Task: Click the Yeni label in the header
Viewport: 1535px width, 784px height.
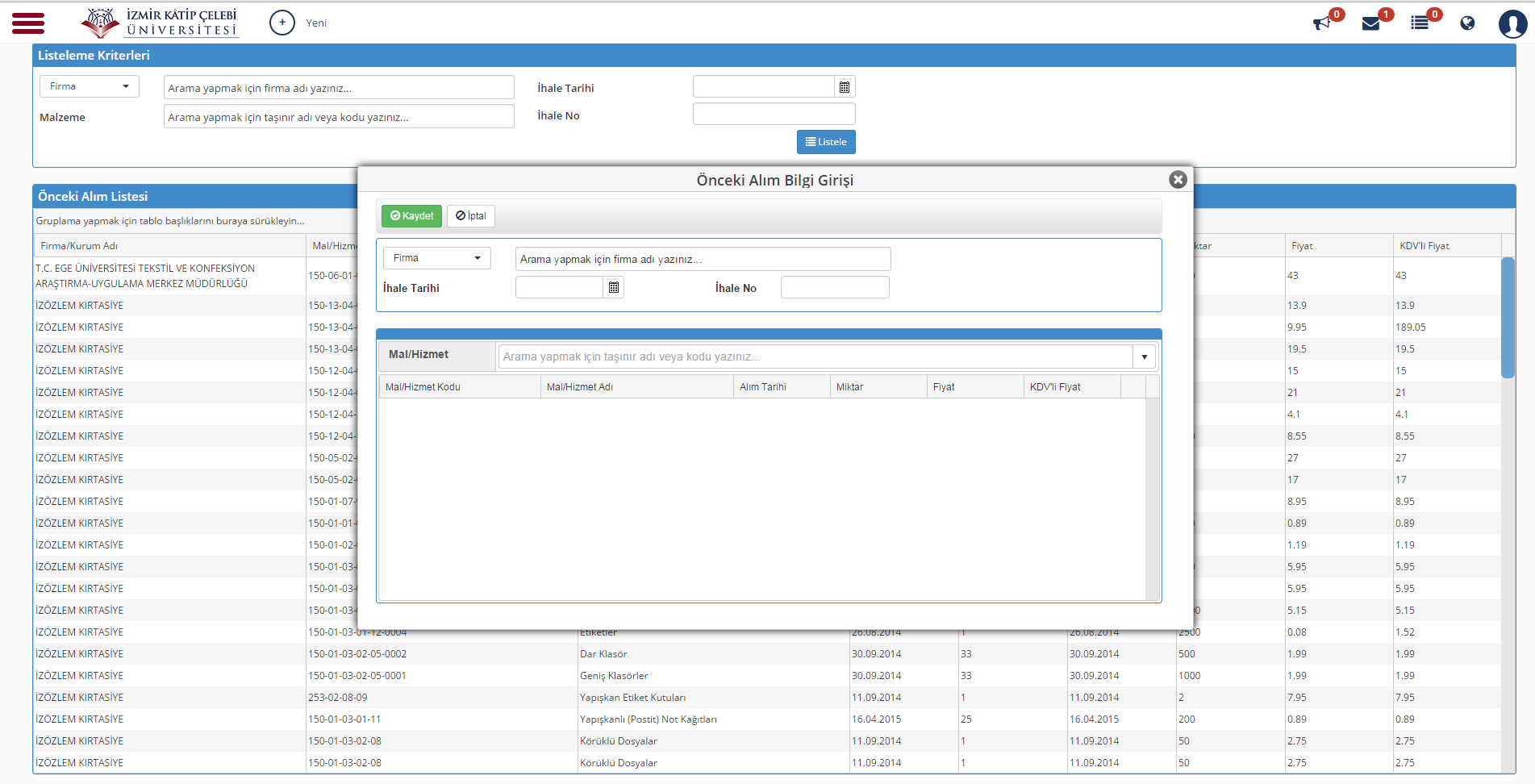Action: pyautogui.click(x=316, y=23)
